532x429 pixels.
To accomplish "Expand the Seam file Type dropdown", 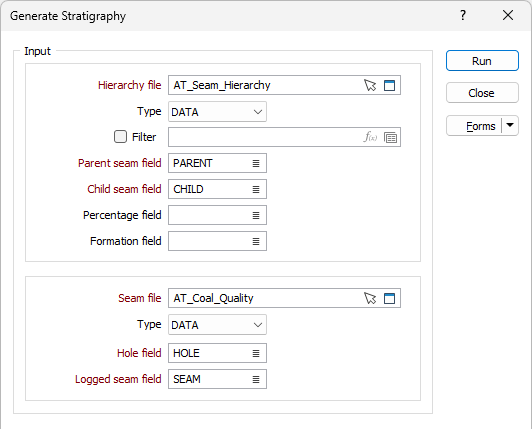I will click(258, 325).
